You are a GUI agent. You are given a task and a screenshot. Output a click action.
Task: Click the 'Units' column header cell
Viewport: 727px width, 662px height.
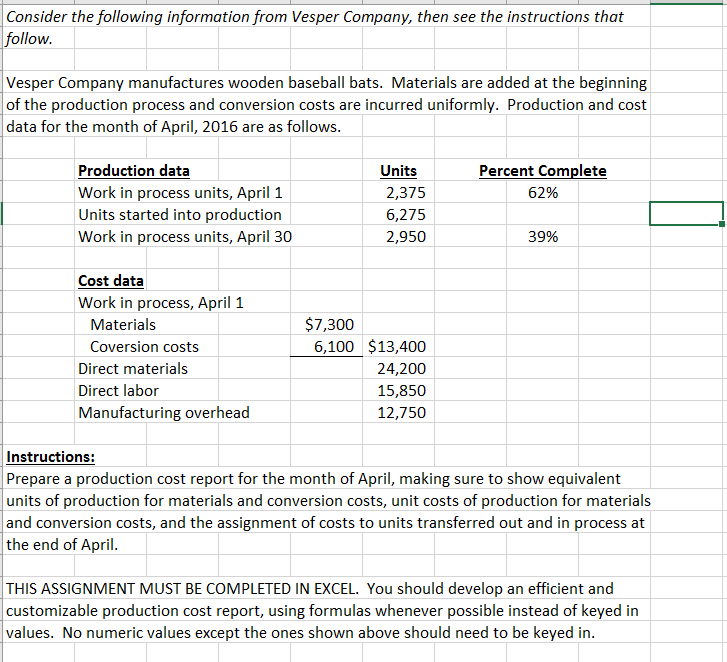[x=398, y=171]
